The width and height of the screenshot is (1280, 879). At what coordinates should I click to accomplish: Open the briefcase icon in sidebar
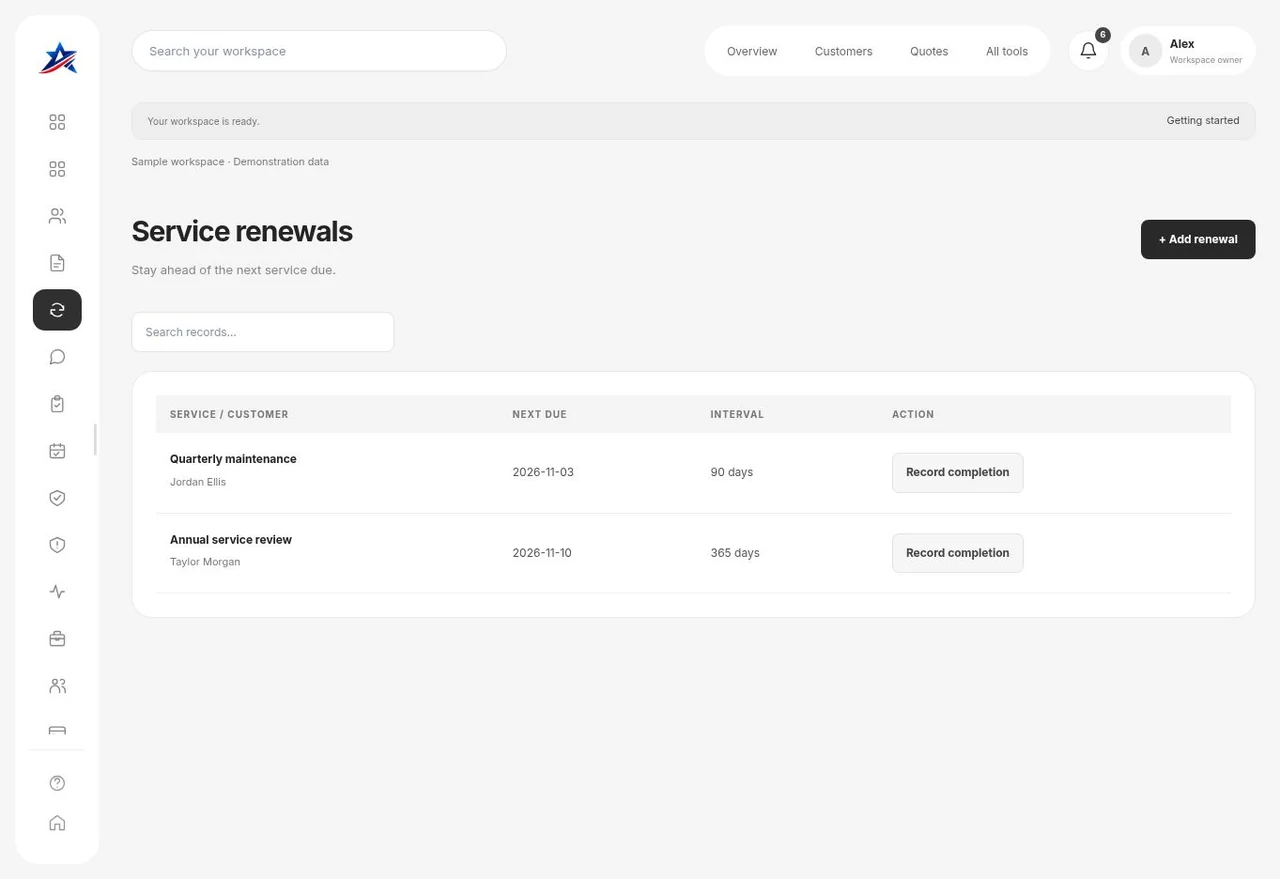point(57,639)
